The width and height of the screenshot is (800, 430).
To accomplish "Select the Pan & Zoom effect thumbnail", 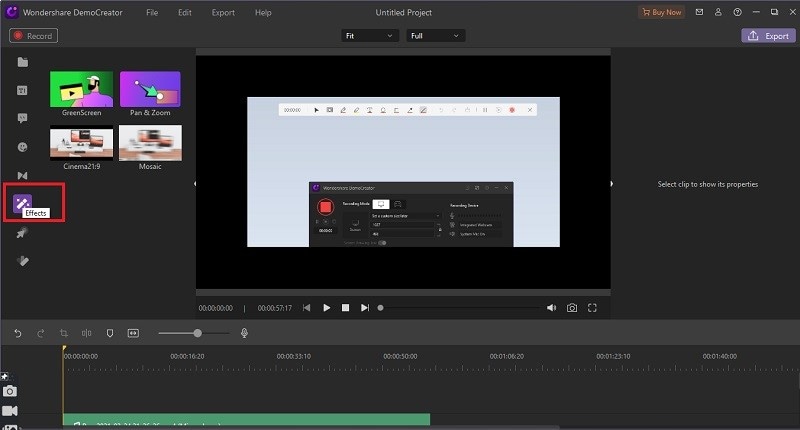I will tap(150, 89).
